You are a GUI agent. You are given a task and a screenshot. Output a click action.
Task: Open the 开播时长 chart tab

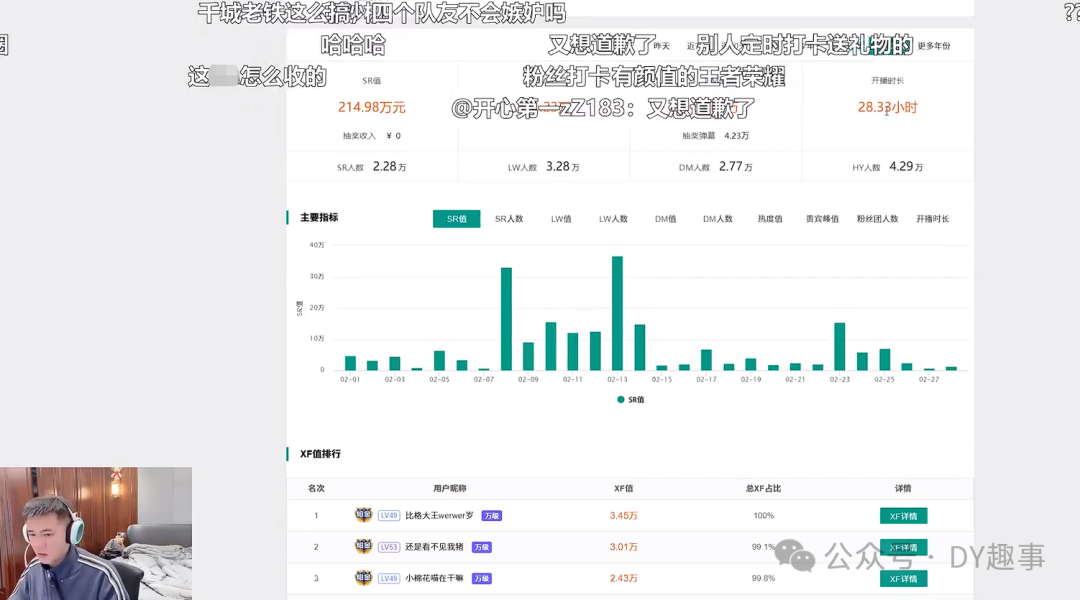click(x=933, y=219)
